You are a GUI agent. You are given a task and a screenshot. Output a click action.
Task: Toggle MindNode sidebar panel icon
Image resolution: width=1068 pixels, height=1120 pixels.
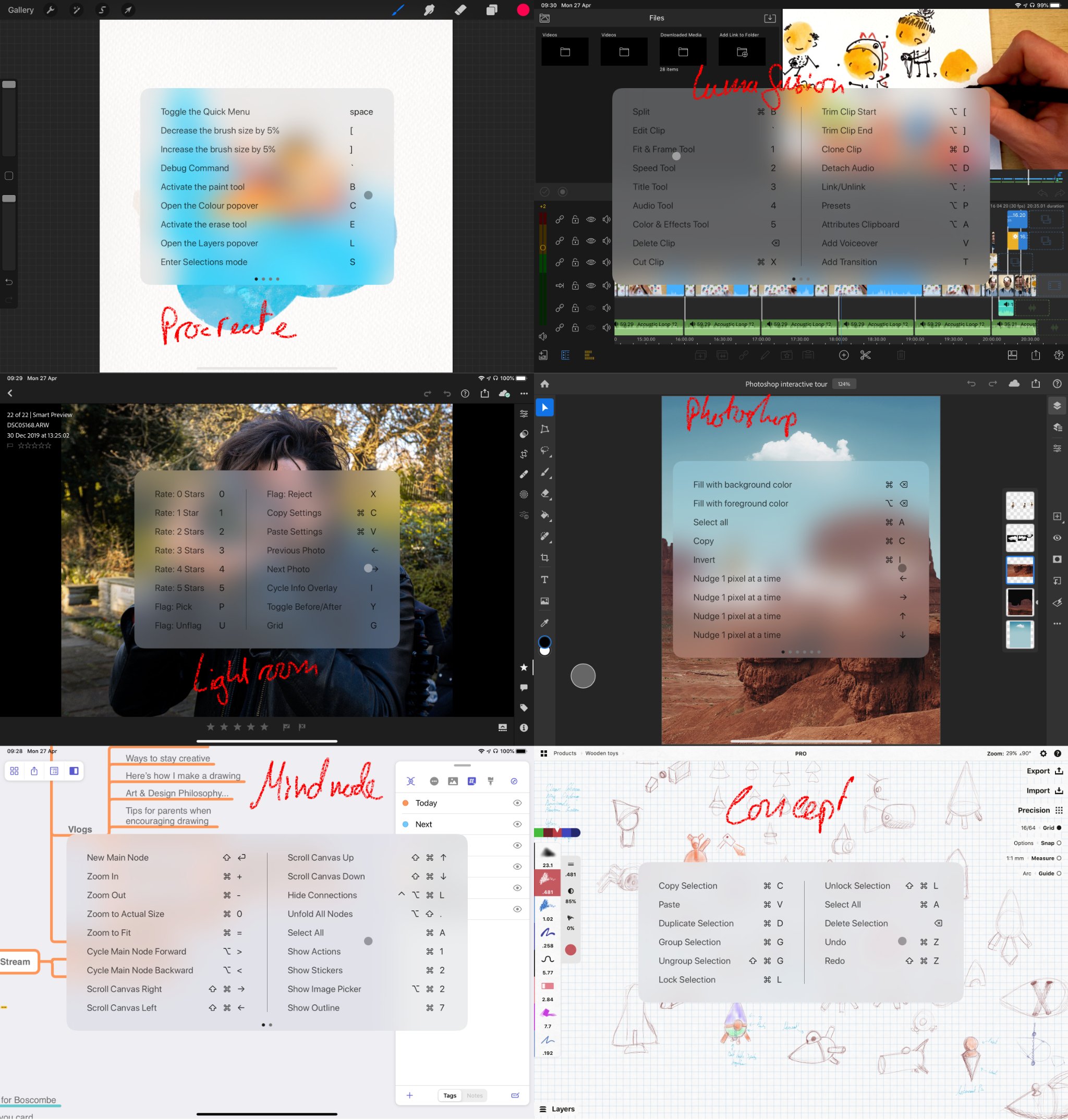pos(74,771)
